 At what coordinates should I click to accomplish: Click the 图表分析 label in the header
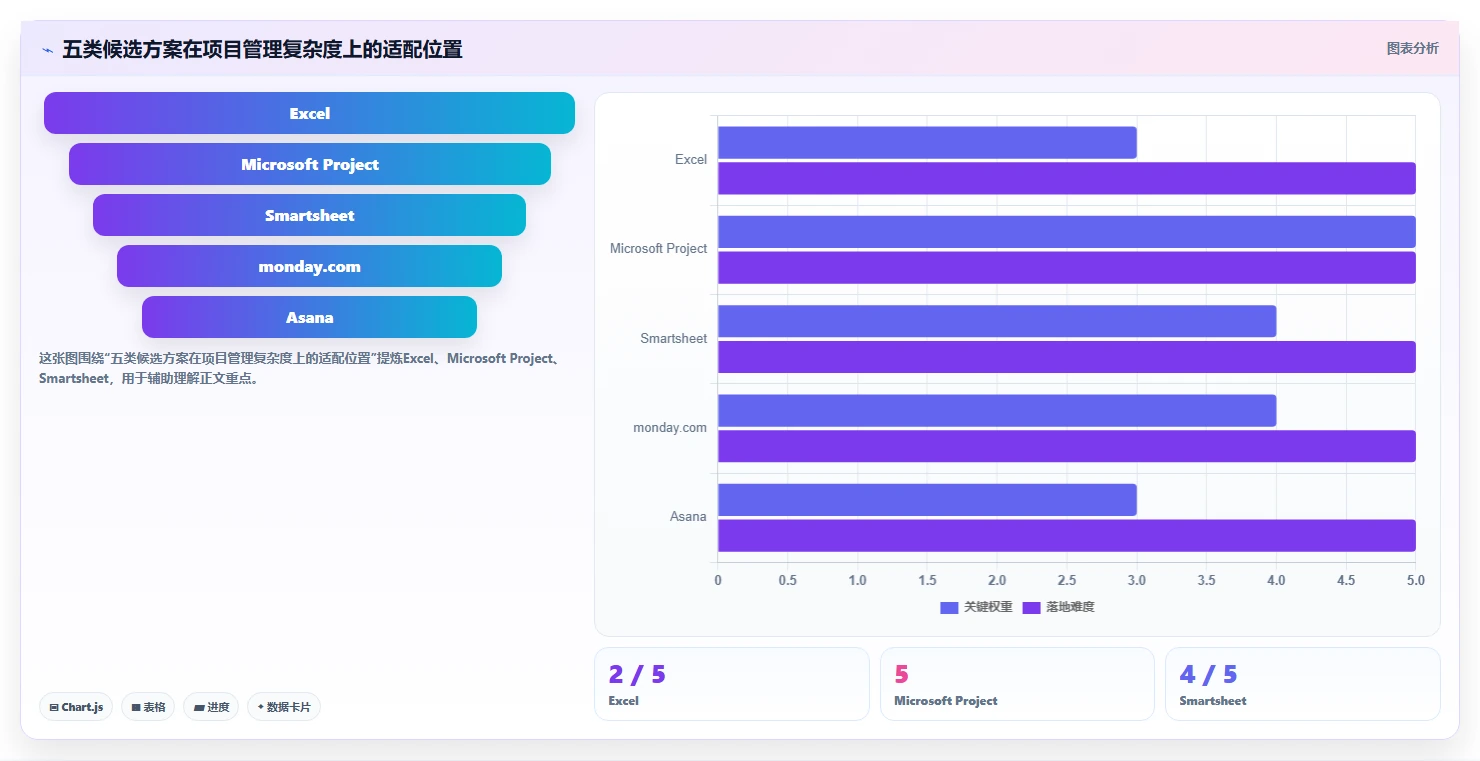(1412, 48)
